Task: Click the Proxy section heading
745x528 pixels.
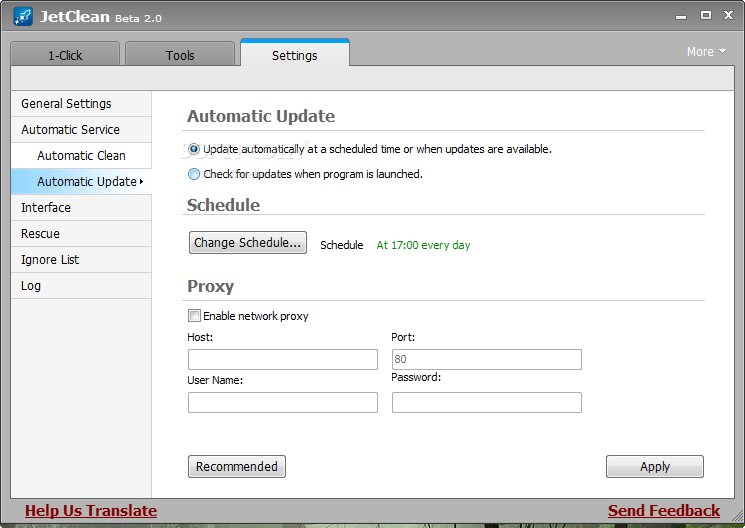Action: click(x=210, y=287)
